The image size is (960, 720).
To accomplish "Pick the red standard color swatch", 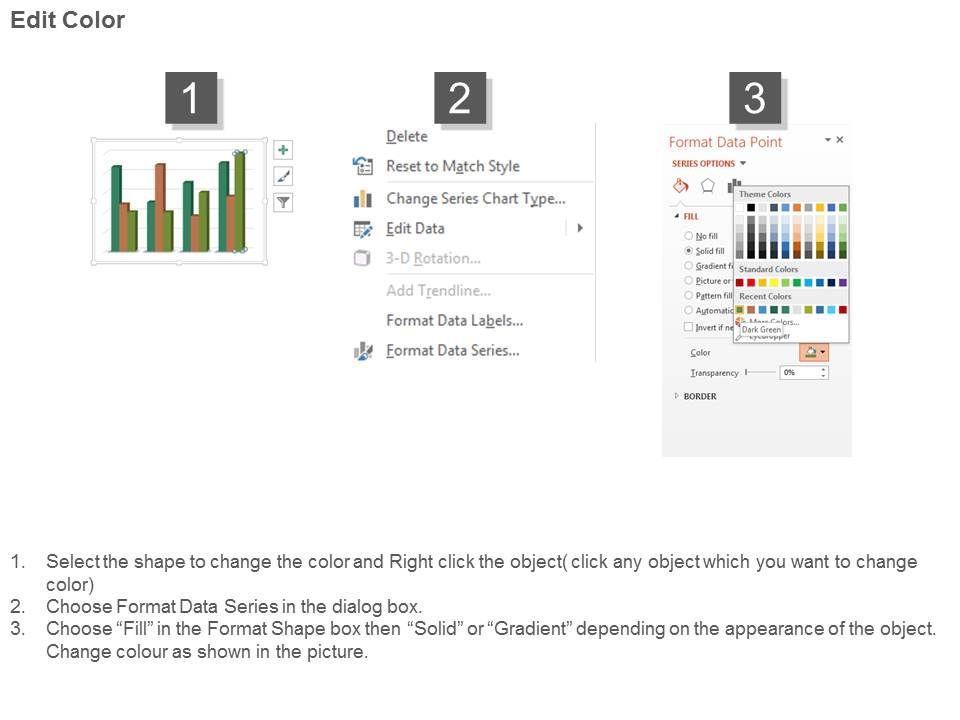I will pos(751,283).
